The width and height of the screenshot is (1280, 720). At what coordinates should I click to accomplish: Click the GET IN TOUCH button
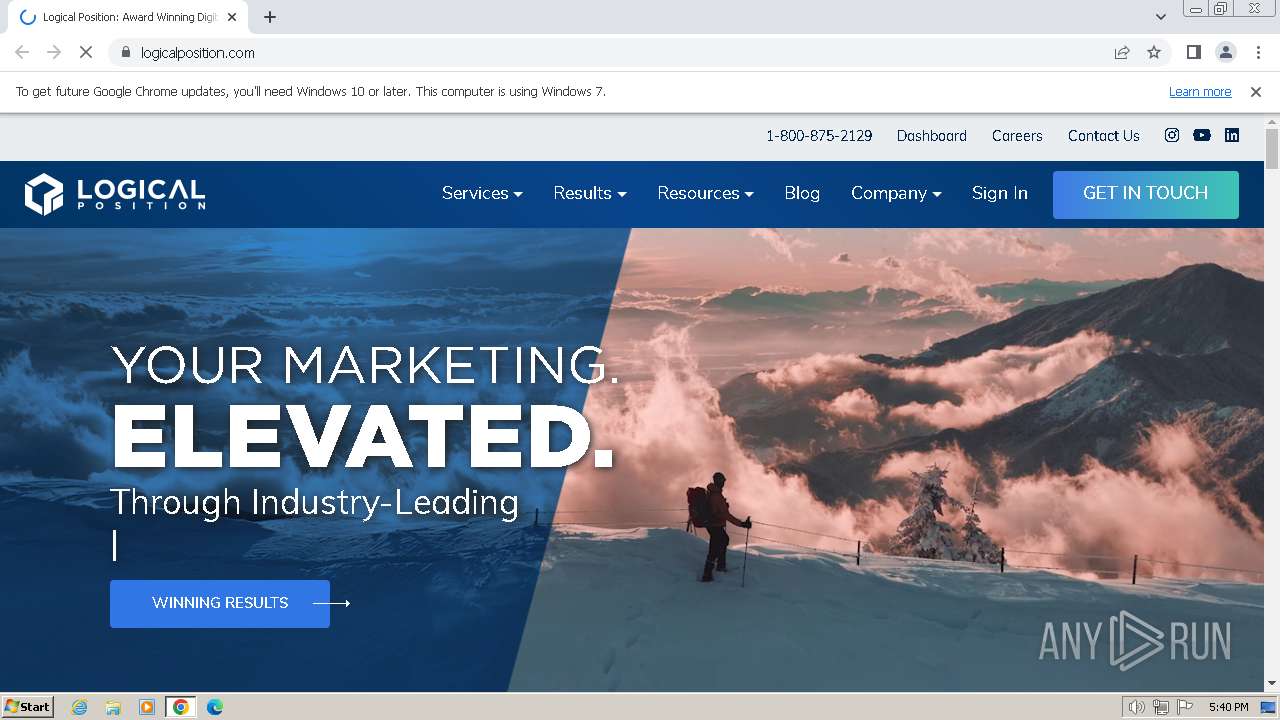pos(1146,194)
